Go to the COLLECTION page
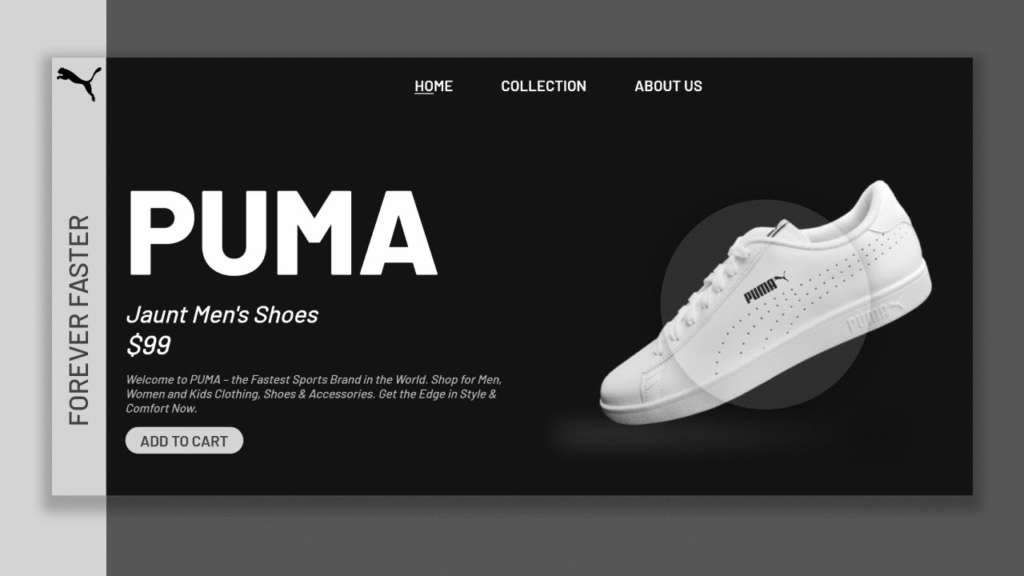1024x576 pixels. pos(543,86)
